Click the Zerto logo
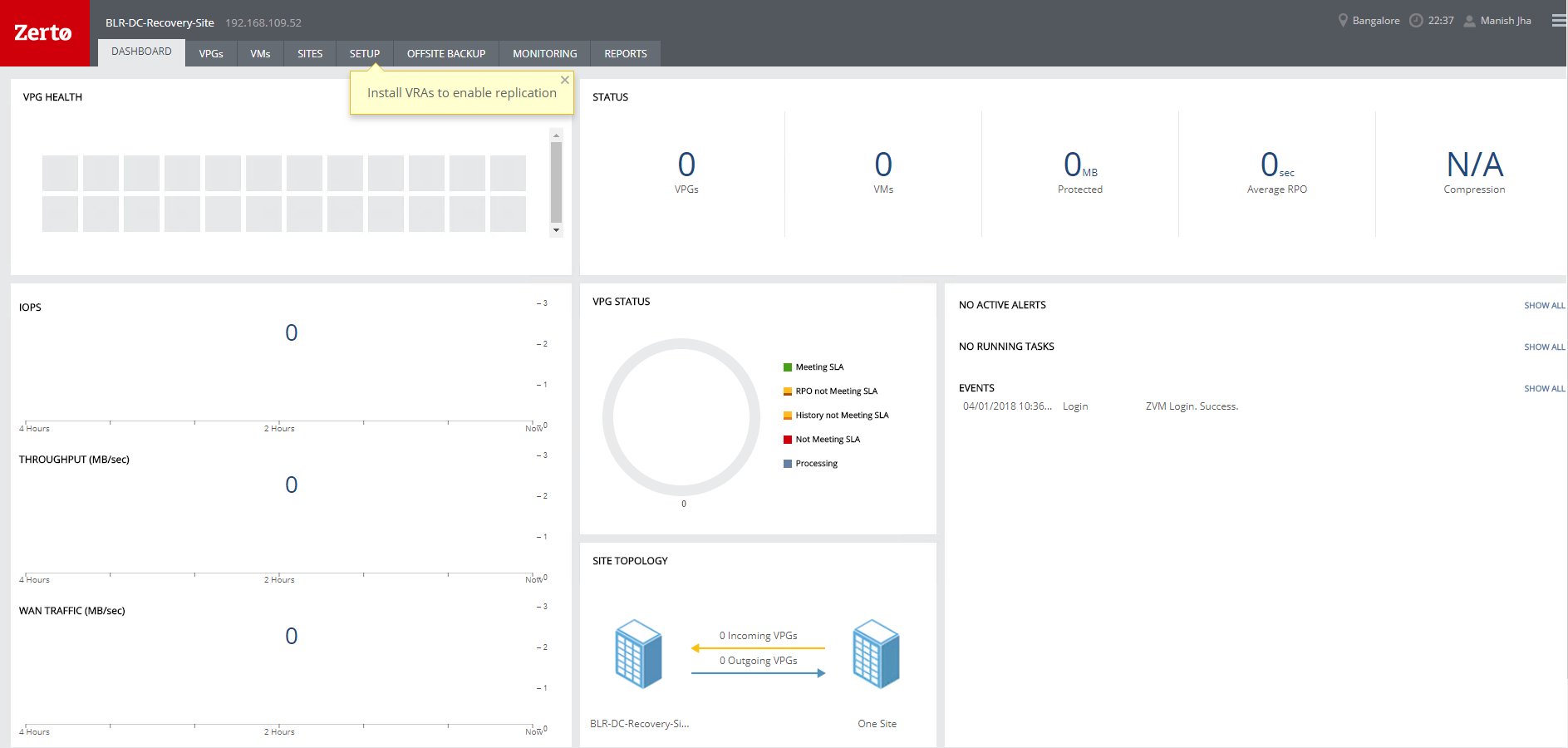Viewport: 1568px width, 748px height. pyautogui.click(x=43, y=33)
